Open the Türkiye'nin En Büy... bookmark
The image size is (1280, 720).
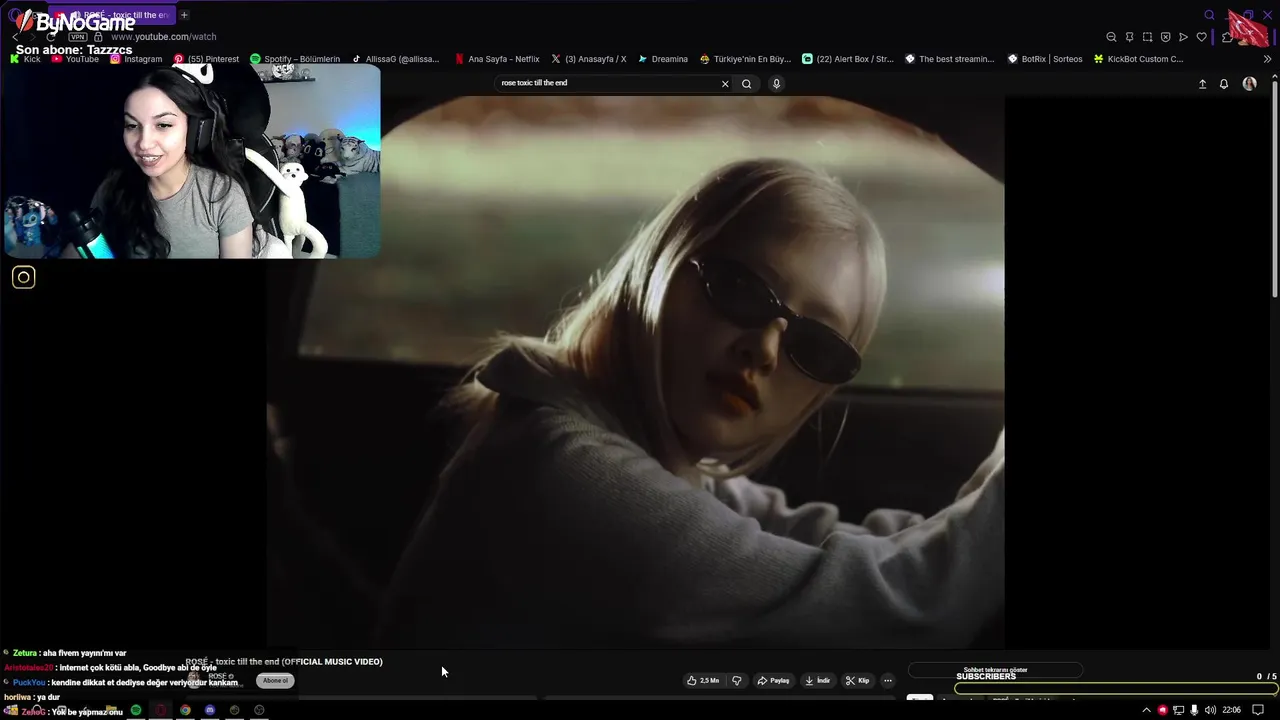tap(745, 59)
